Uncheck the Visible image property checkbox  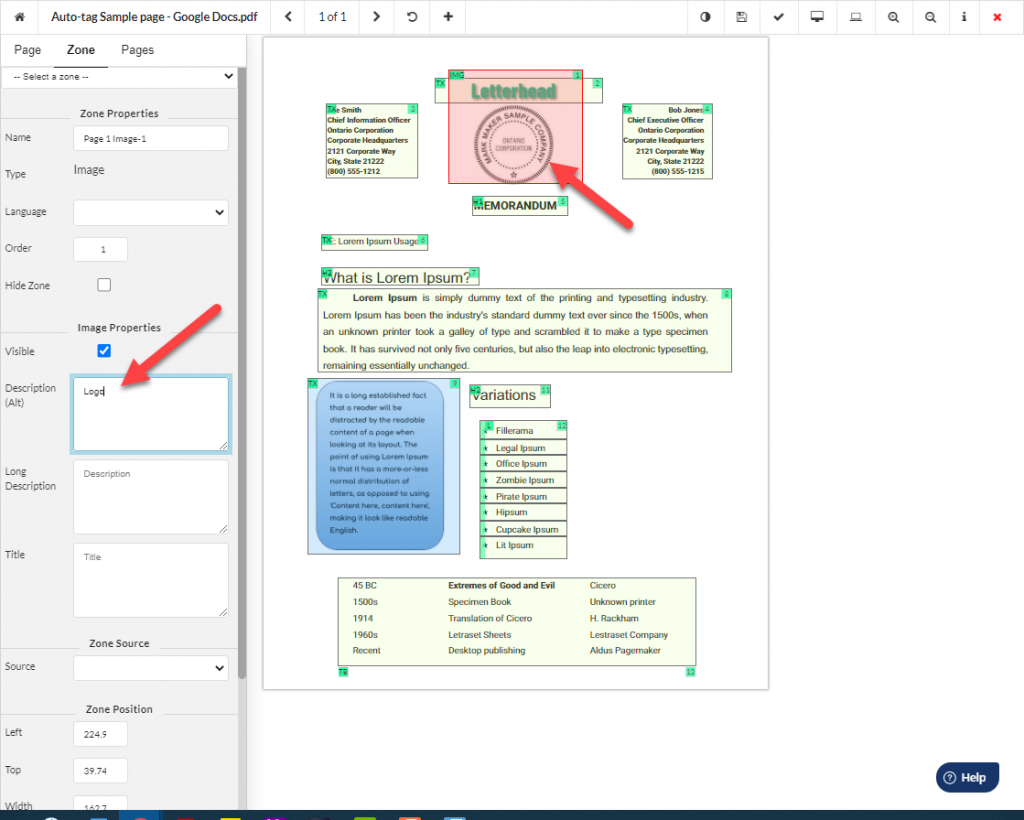[103, 351]
